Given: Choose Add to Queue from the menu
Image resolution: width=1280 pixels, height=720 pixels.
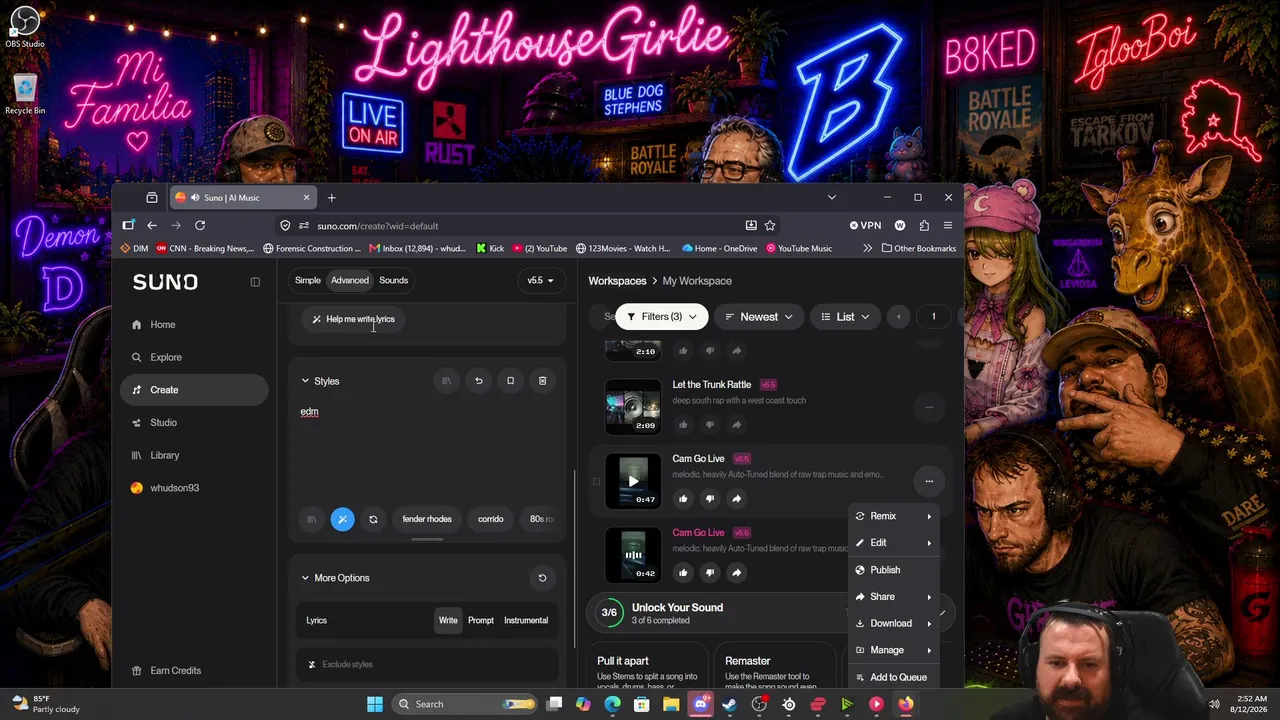Looking at the screenshot, I should (x=893, y=677).
